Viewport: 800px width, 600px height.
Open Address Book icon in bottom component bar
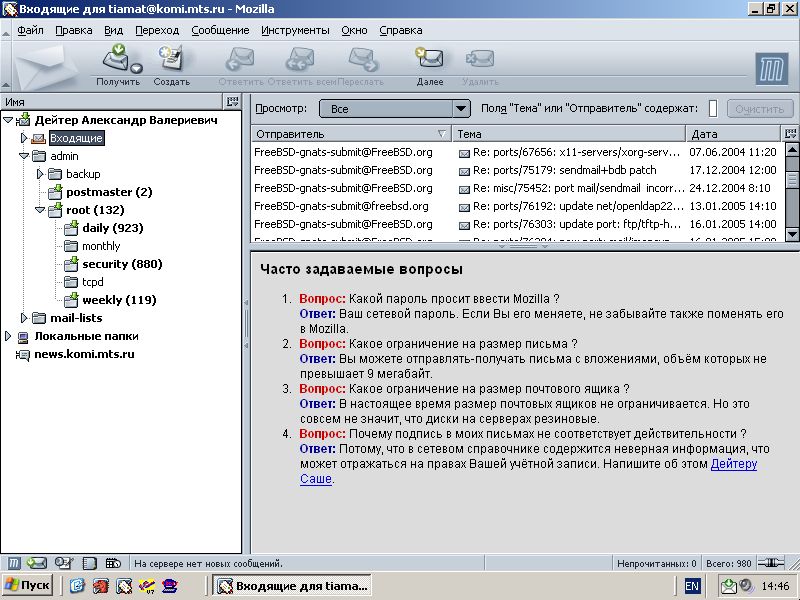88,563
